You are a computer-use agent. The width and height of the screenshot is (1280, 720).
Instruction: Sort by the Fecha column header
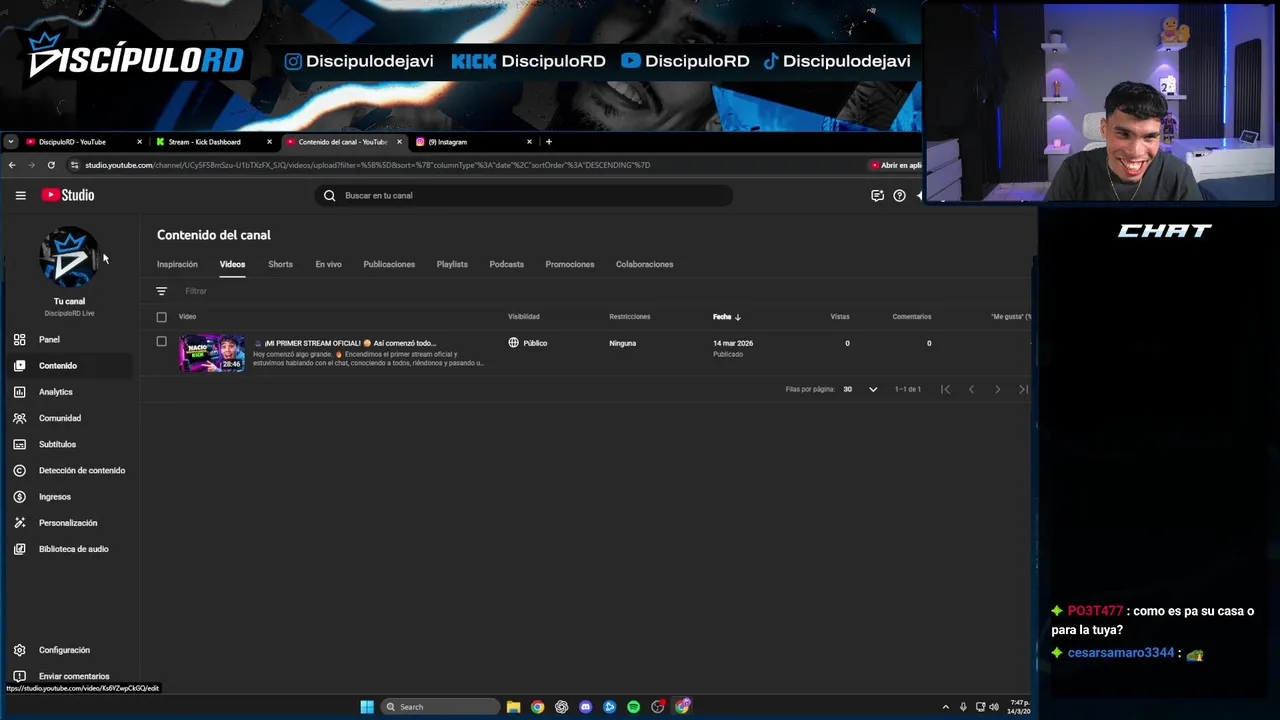727,317
